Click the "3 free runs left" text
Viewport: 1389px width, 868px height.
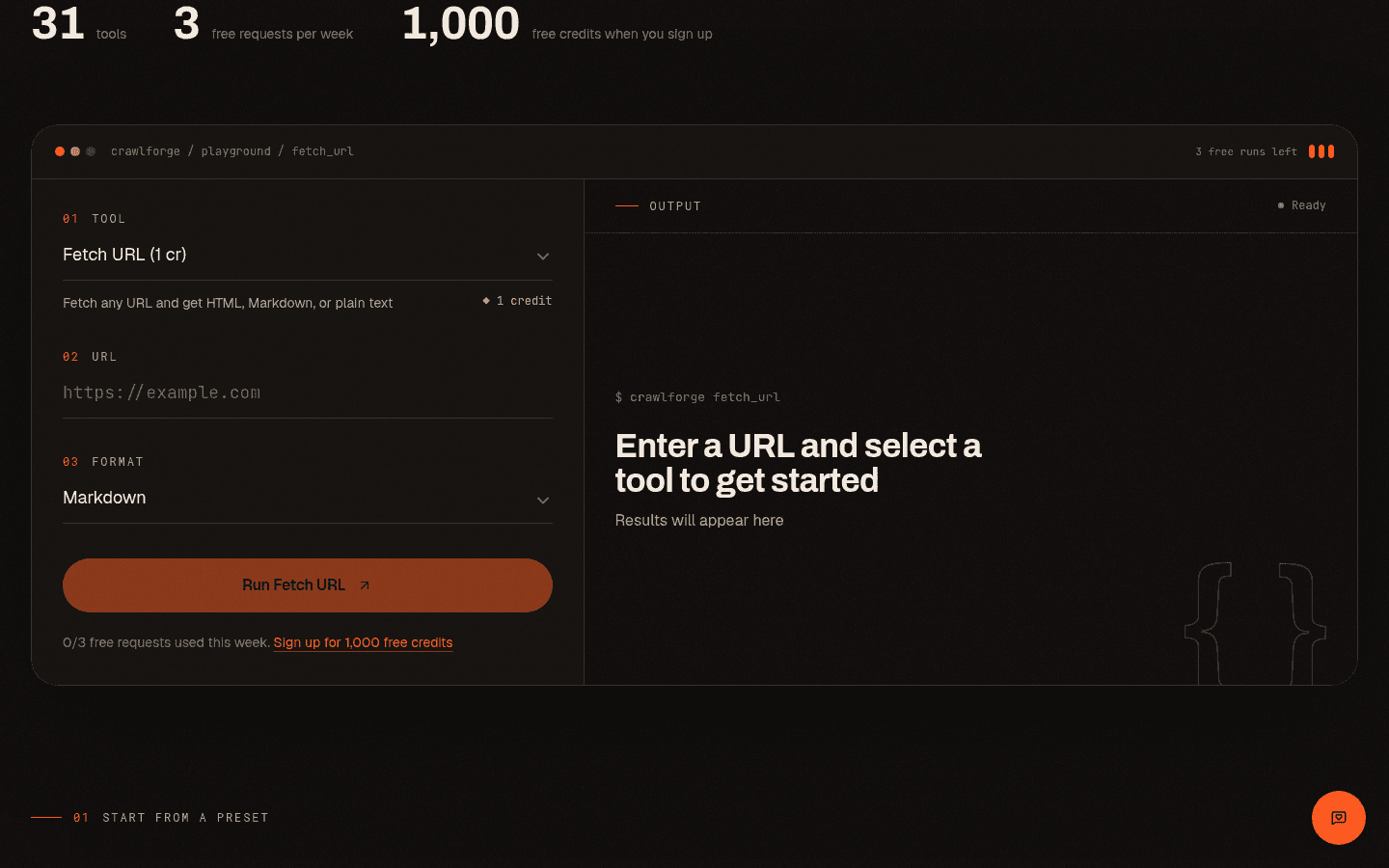pyautogui.click(x=1246, y=151)
